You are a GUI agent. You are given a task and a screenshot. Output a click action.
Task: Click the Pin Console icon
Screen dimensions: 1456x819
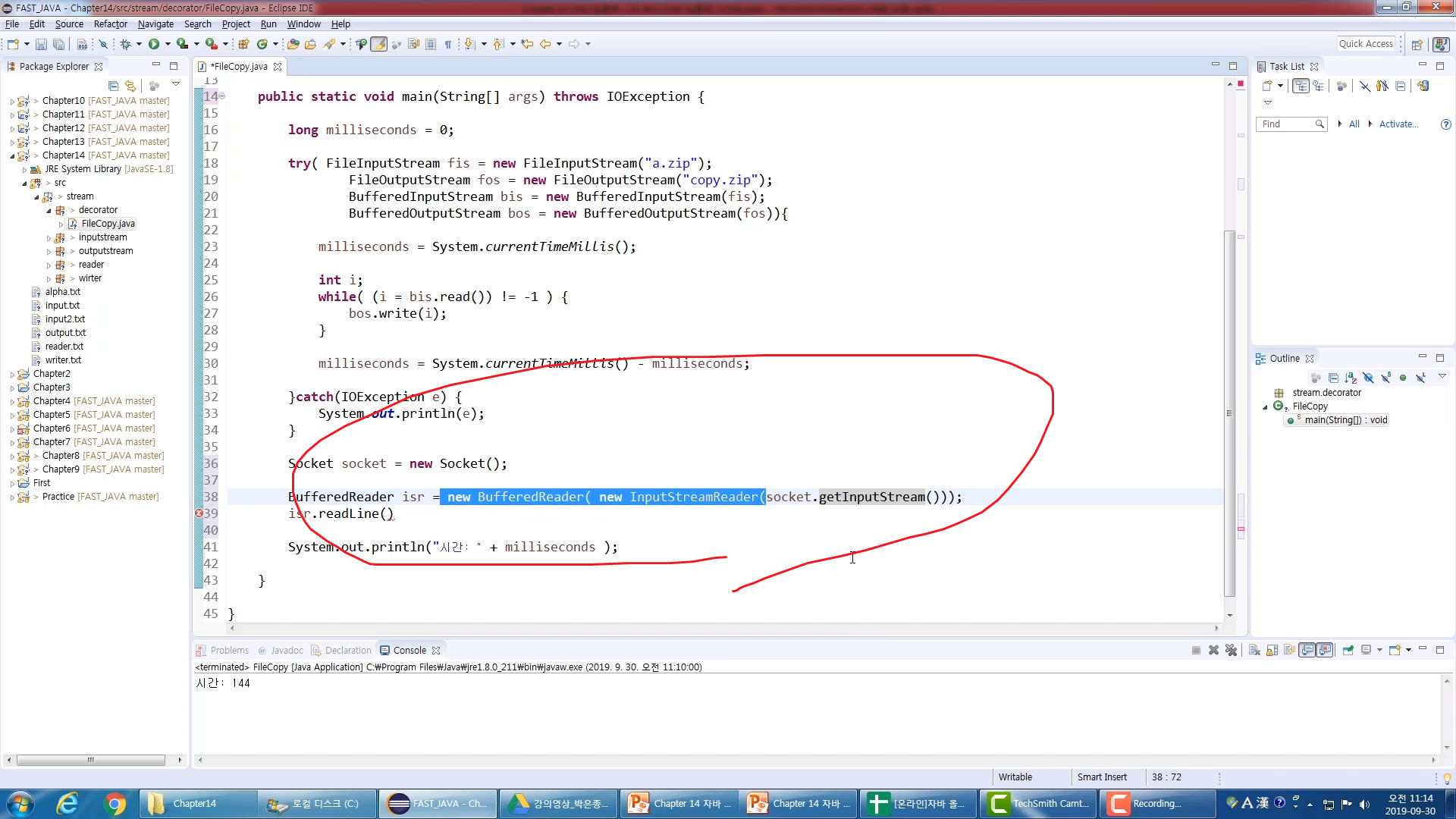(x=1348, y=650)
